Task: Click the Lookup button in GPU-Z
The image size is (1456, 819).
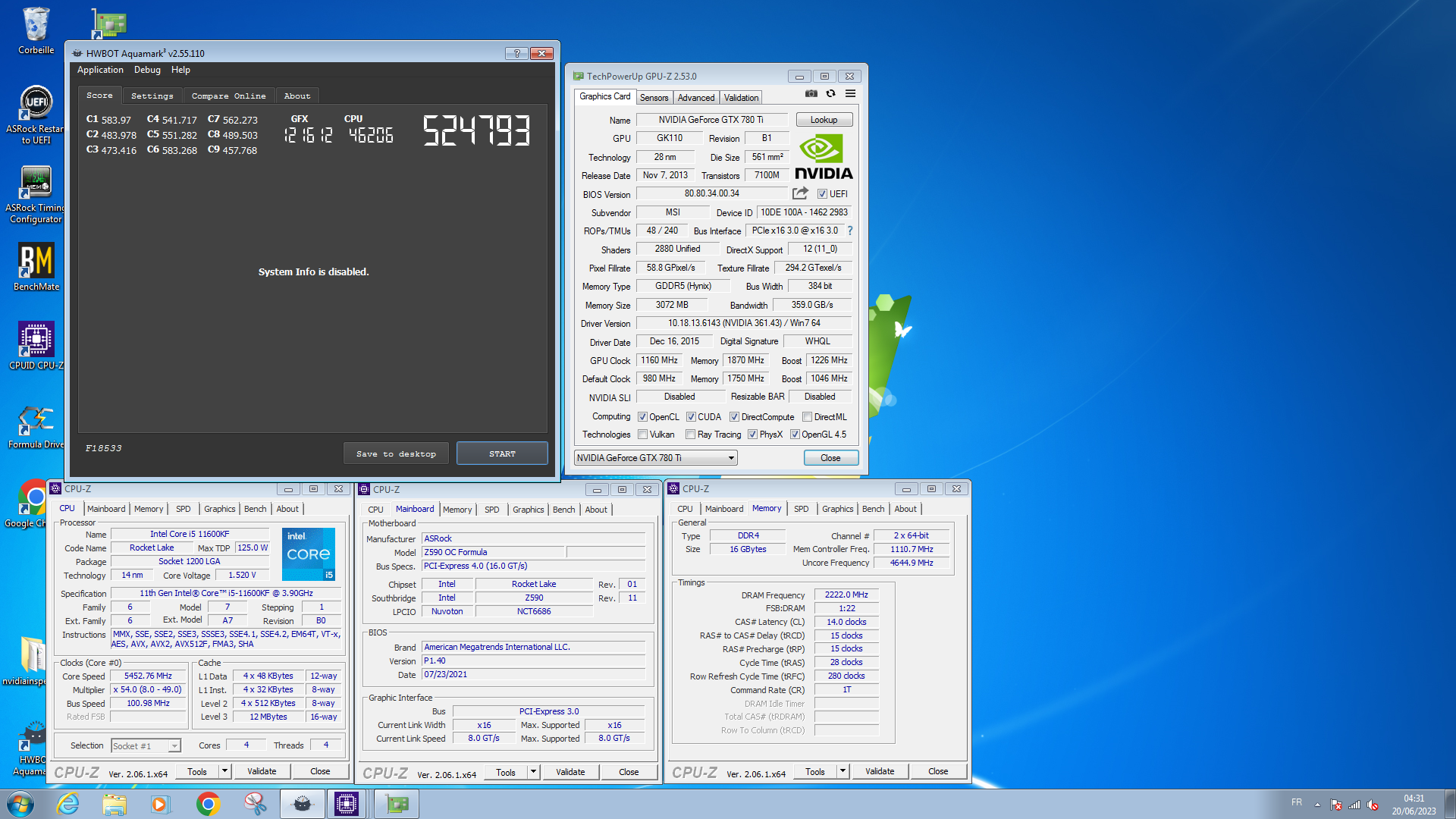Action: [x=824, y=120]
